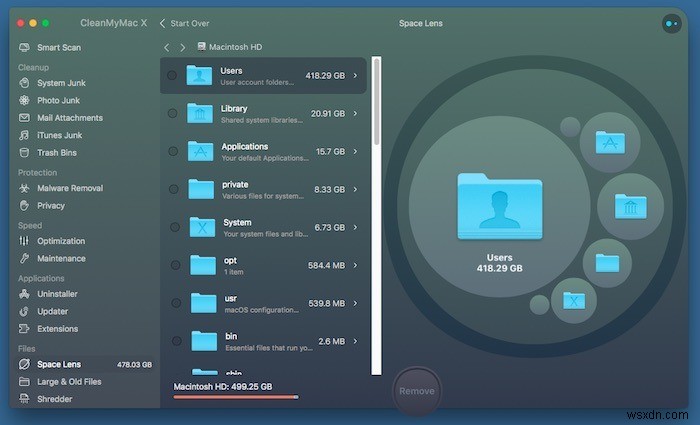Click the Users folder icon in the list
The image size is (700, 425).
point(199,75)
